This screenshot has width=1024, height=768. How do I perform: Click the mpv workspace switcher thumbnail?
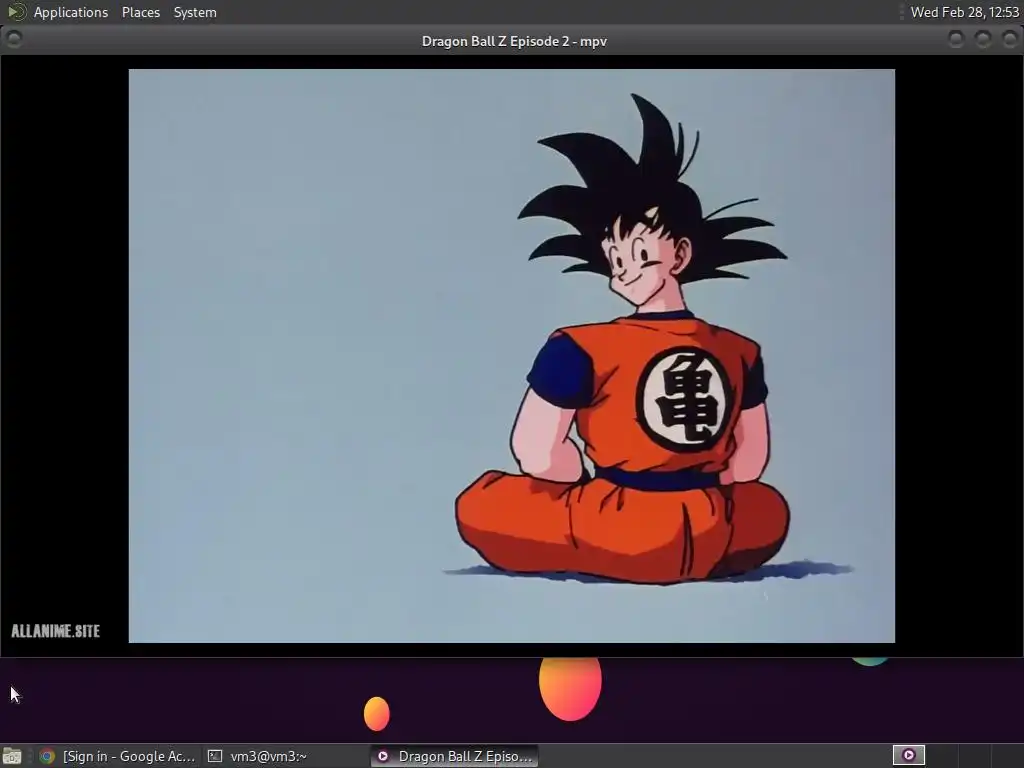coord(908,756)
